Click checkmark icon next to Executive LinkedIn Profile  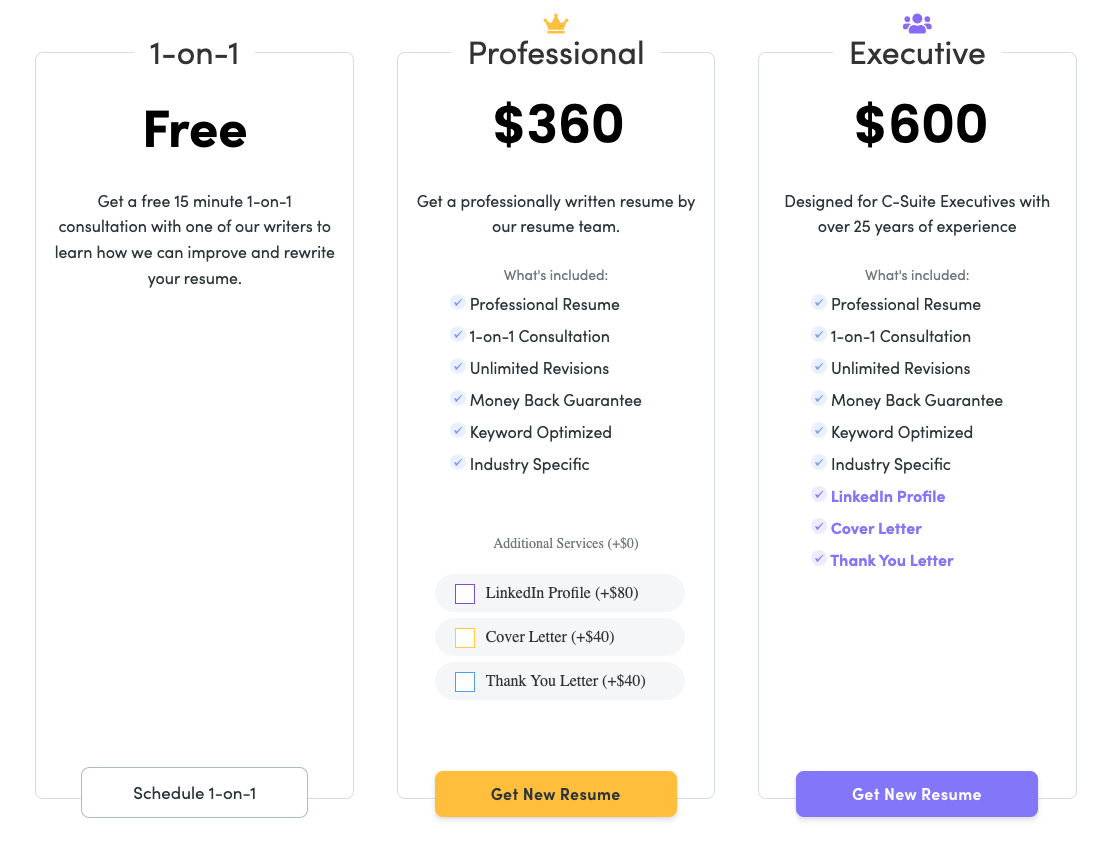(819, 495)
